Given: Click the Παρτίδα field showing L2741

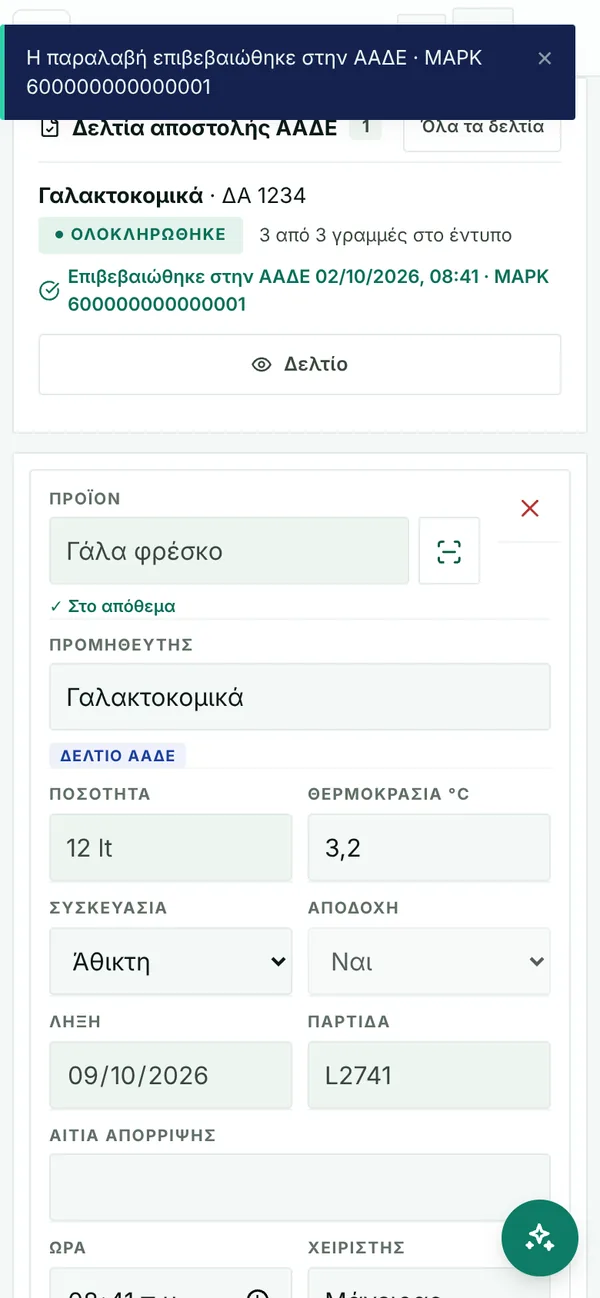Looking at the screenshot, I should (x=429, y=1075).
